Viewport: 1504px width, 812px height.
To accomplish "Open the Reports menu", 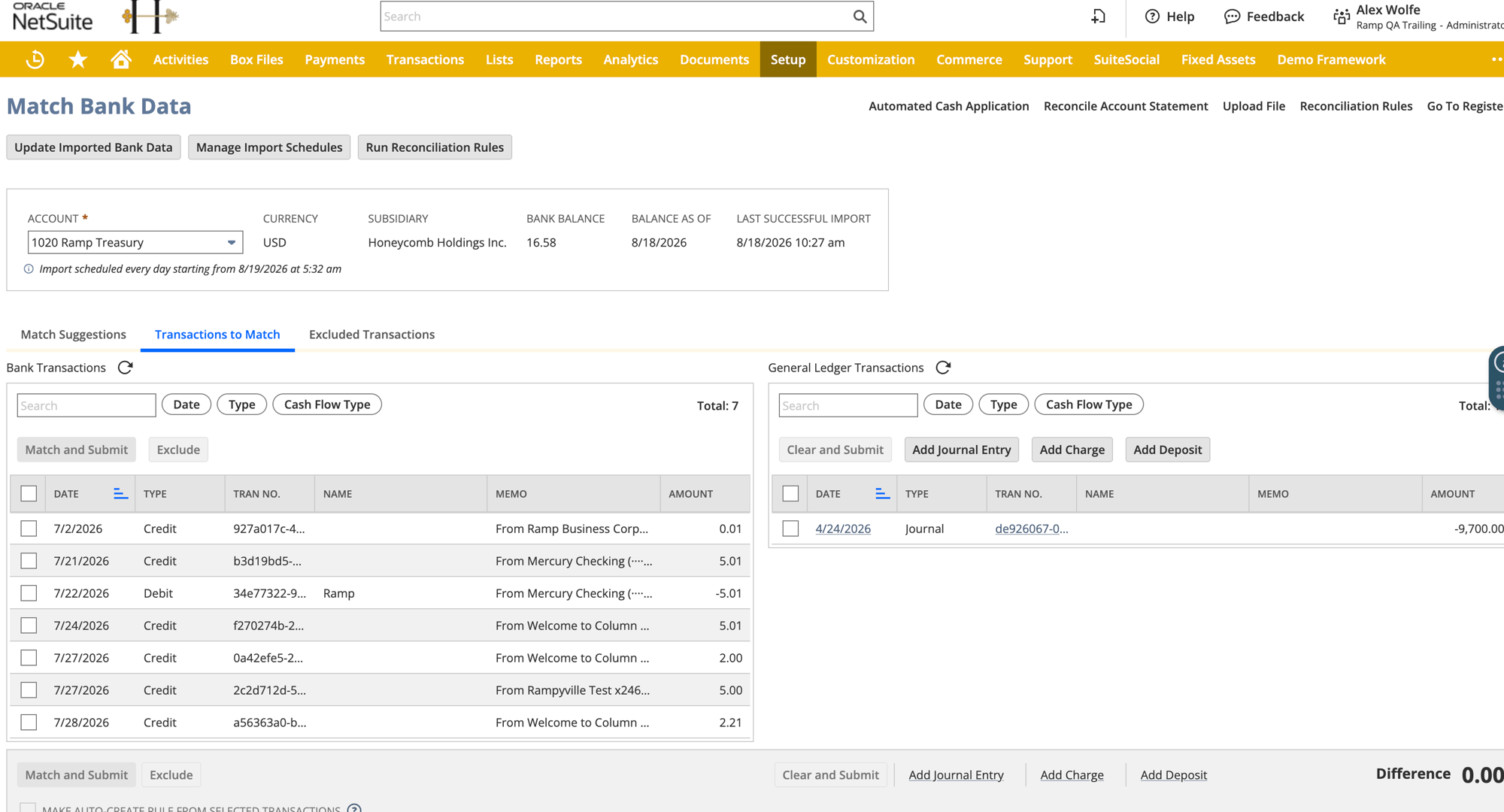I will point(558,59).
